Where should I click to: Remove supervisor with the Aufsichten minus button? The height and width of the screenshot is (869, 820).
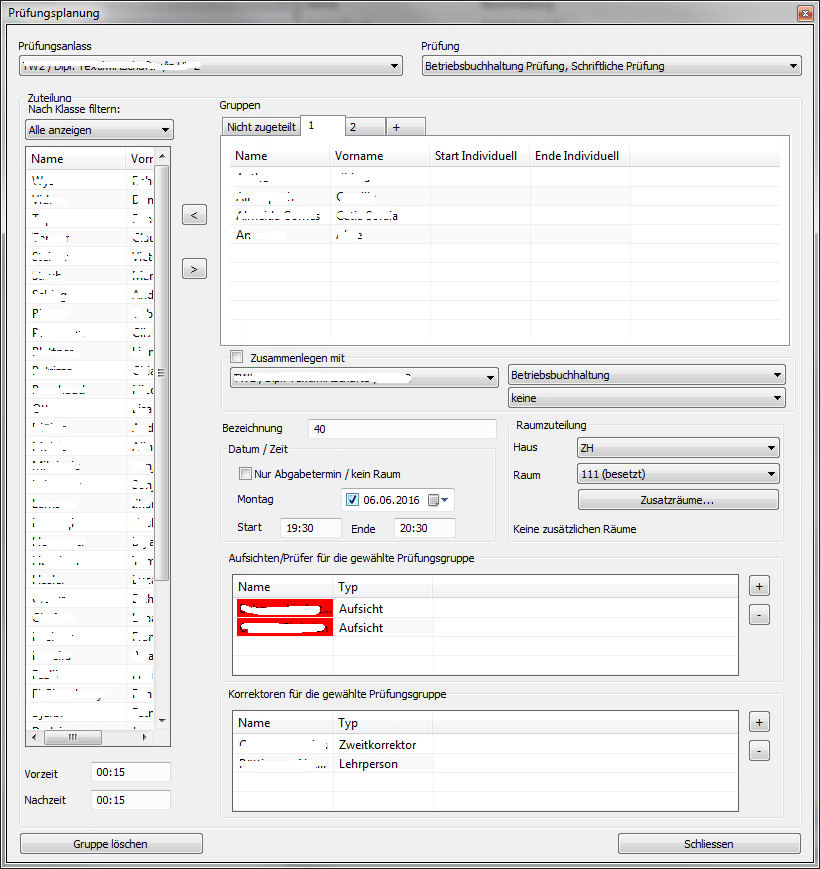click(x=759, y=615)
